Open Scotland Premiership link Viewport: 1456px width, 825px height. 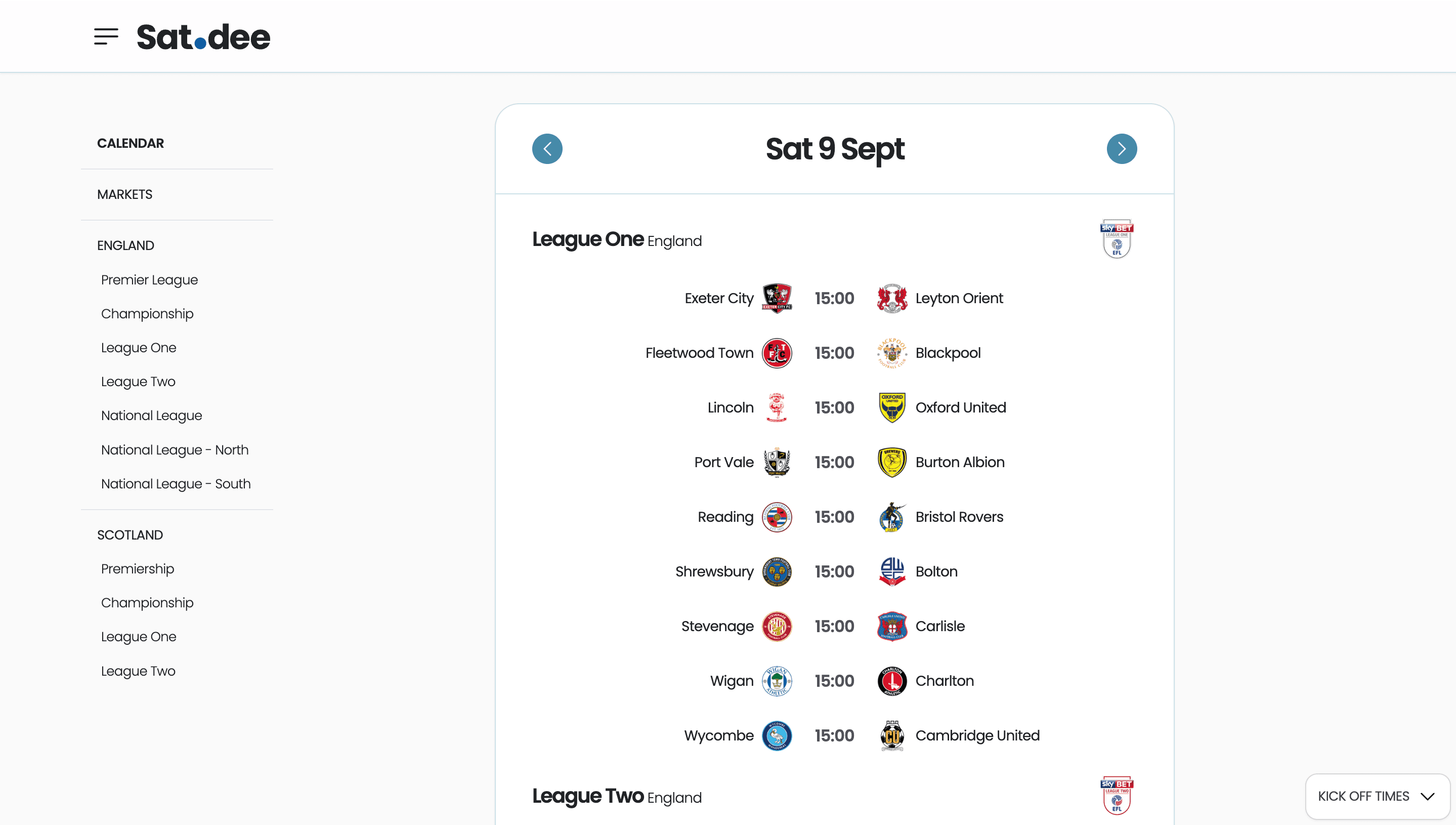138,569
